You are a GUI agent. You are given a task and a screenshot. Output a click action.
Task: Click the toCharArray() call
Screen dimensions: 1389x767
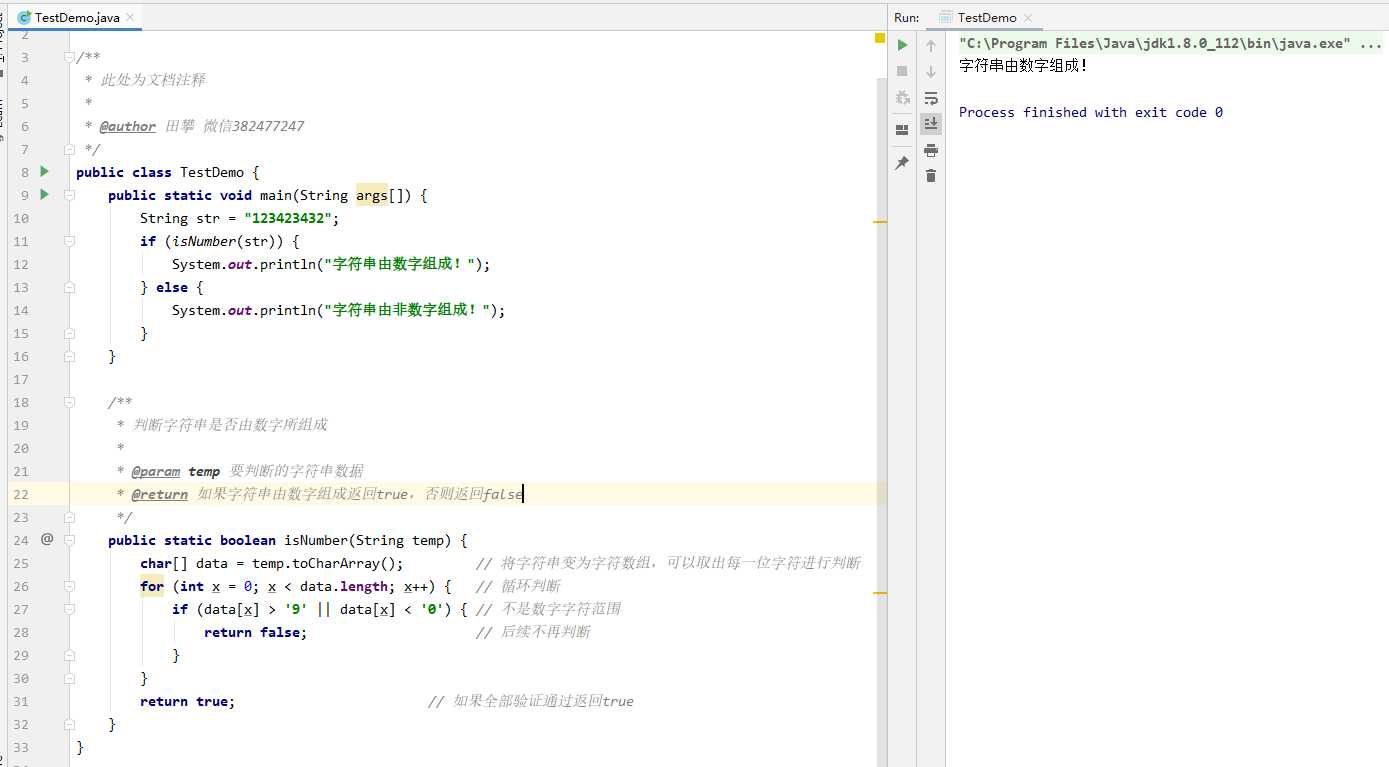click(343, 563)
